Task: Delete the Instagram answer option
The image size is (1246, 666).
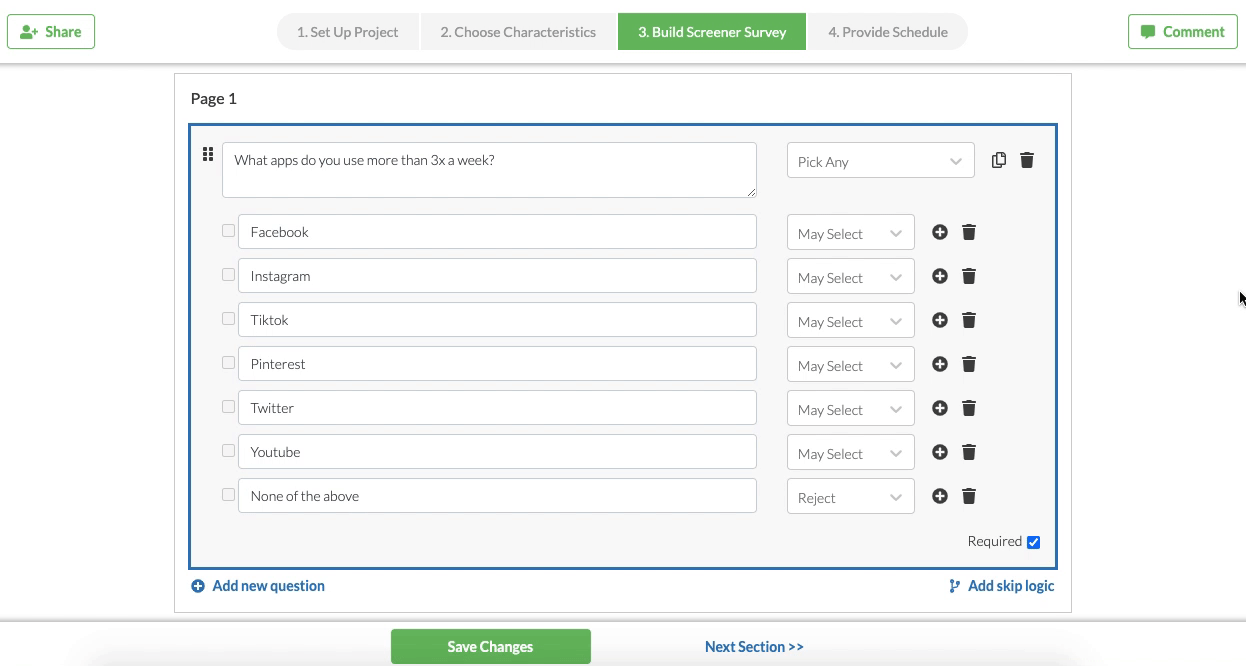Action: click(x=969, y=276)
